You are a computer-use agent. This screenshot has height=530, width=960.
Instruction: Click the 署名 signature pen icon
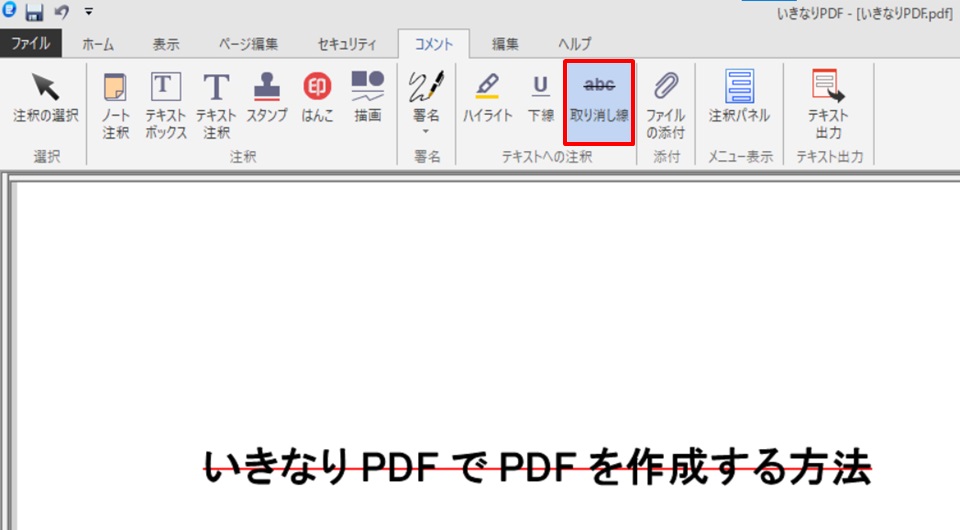click(426, 87)
